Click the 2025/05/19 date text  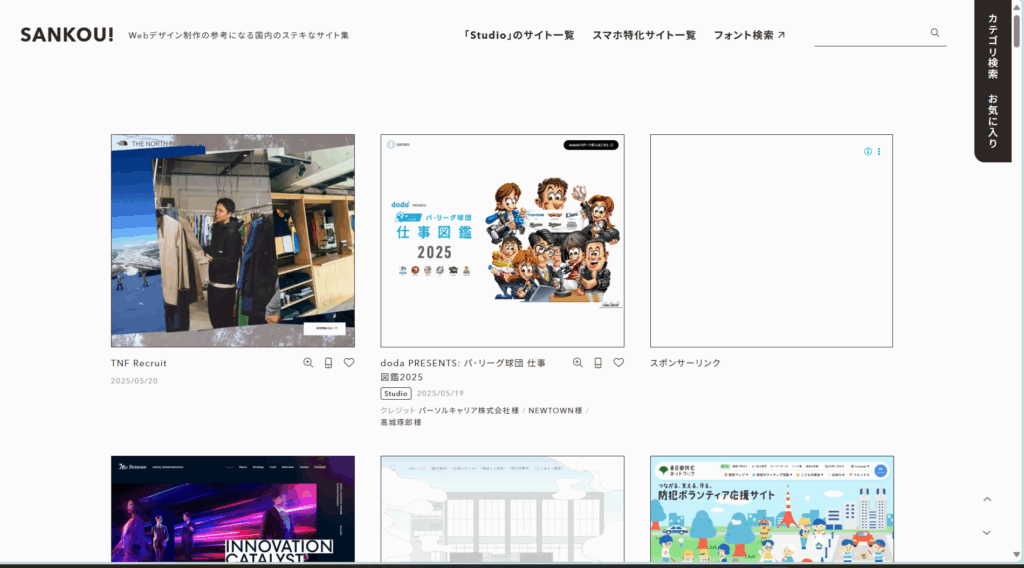click(440, 394)
